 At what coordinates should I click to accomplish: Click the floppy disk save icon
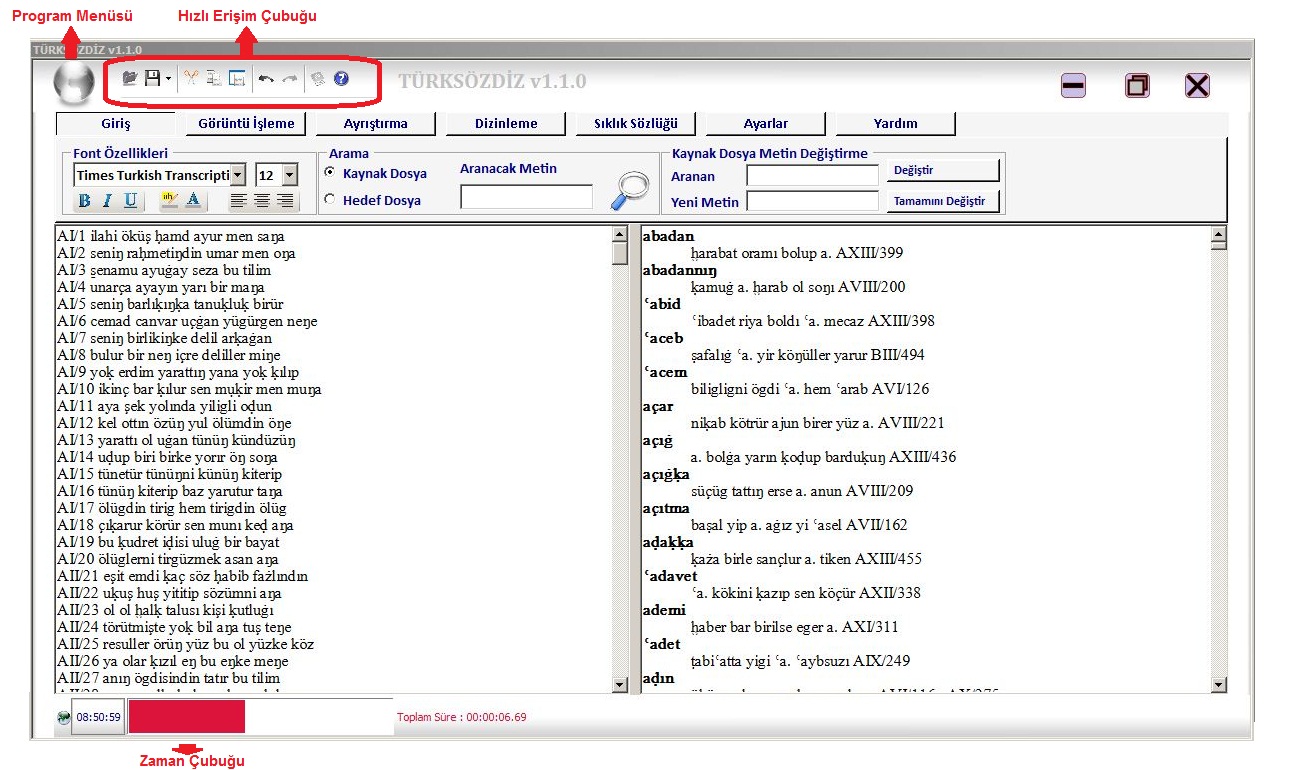pos(152,78)
